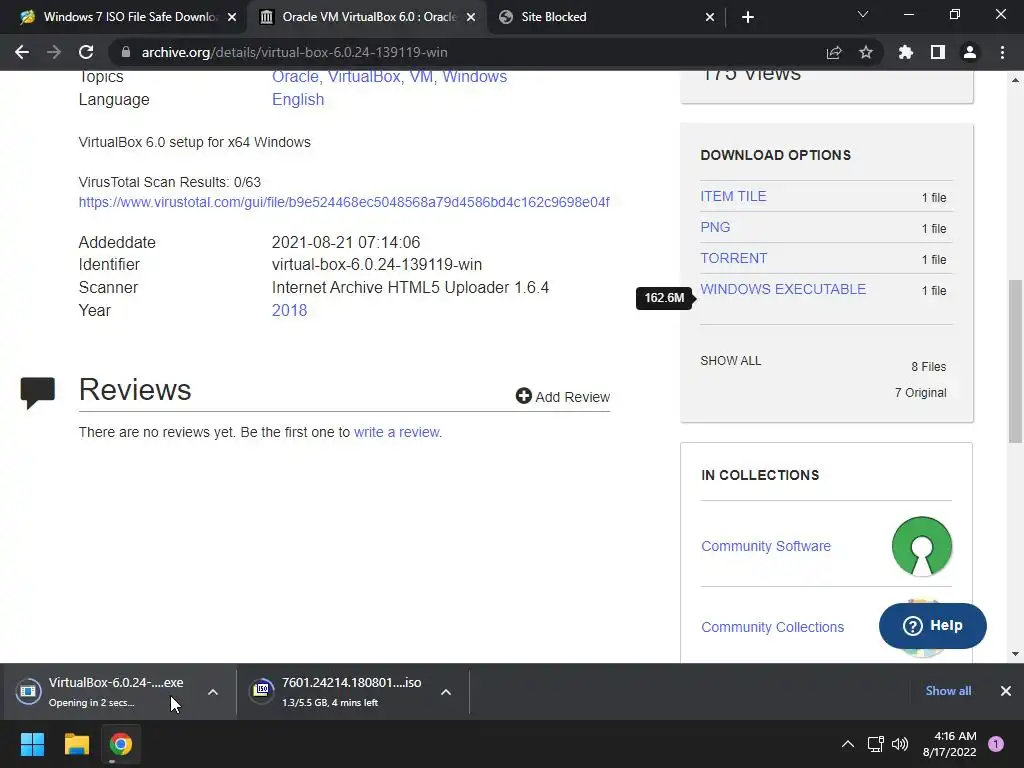The image size is (1024, 768).
Task: Open the Chrome profile menu
Action: 970,52
